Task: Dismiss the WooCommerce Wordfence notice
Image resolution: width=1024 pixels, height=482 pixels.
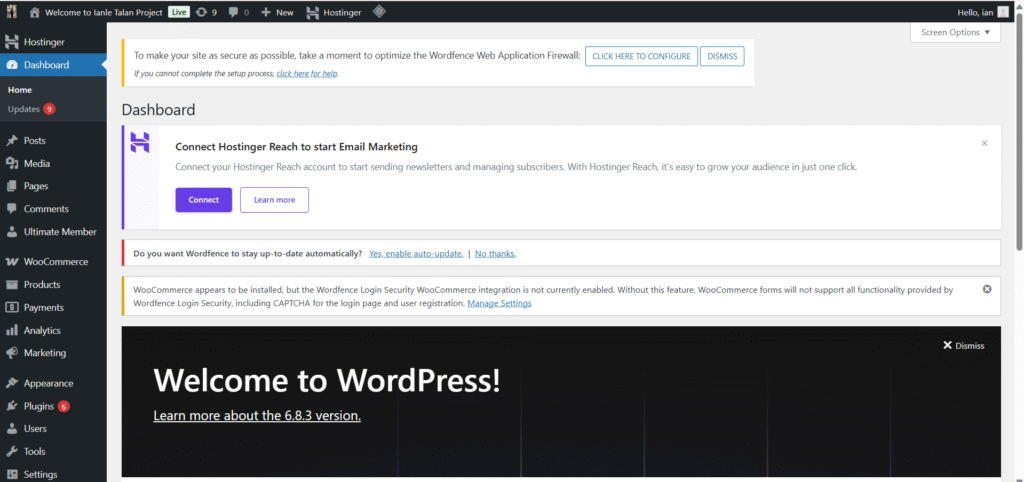Action: pos(987,289)
